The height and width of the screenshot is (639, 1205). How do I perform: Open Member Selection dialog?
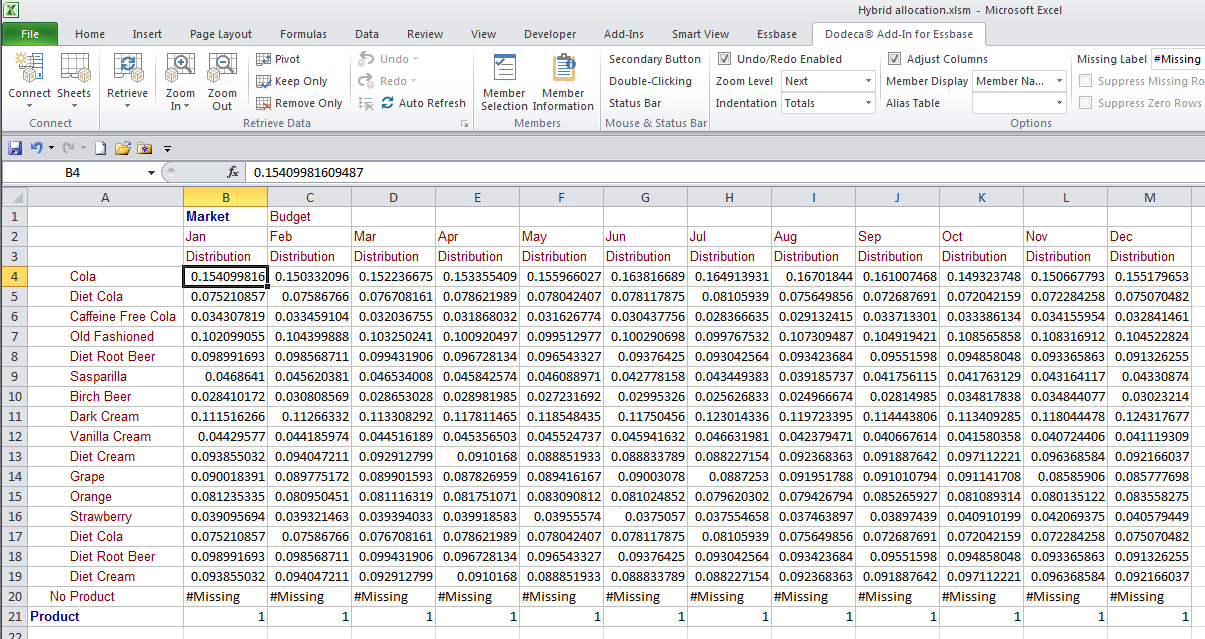tap(504, 82)
